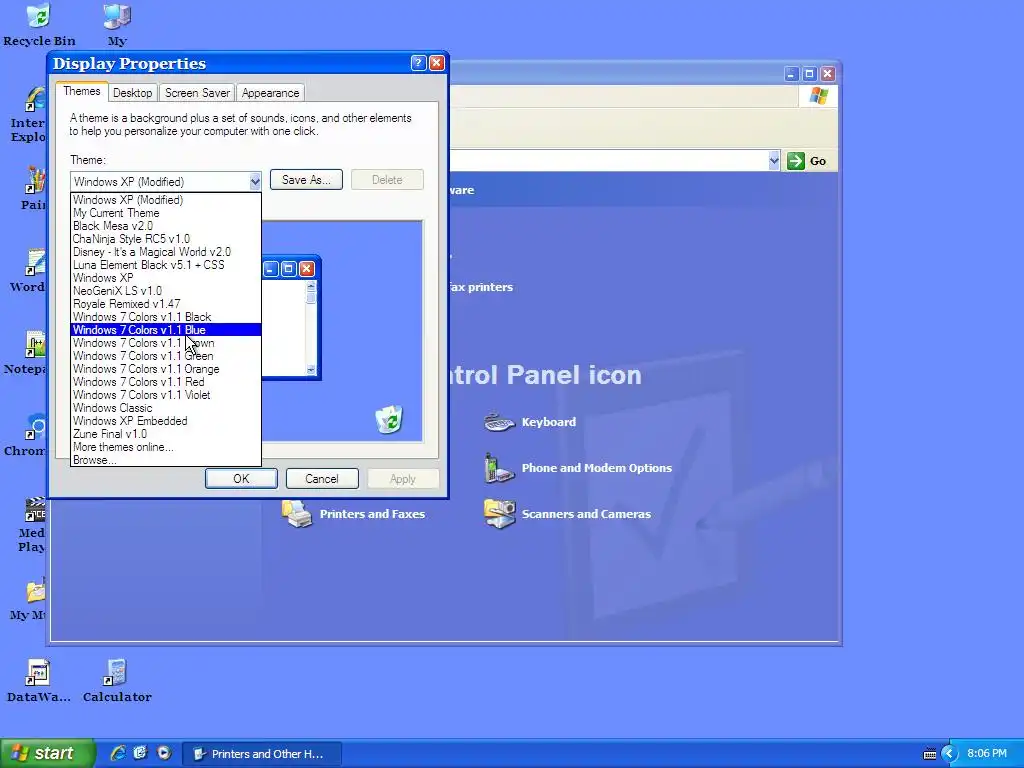Click Browse... in theme list
Image resolution: width=1024 pixels, height=768 pixels.
pos(166,460)
